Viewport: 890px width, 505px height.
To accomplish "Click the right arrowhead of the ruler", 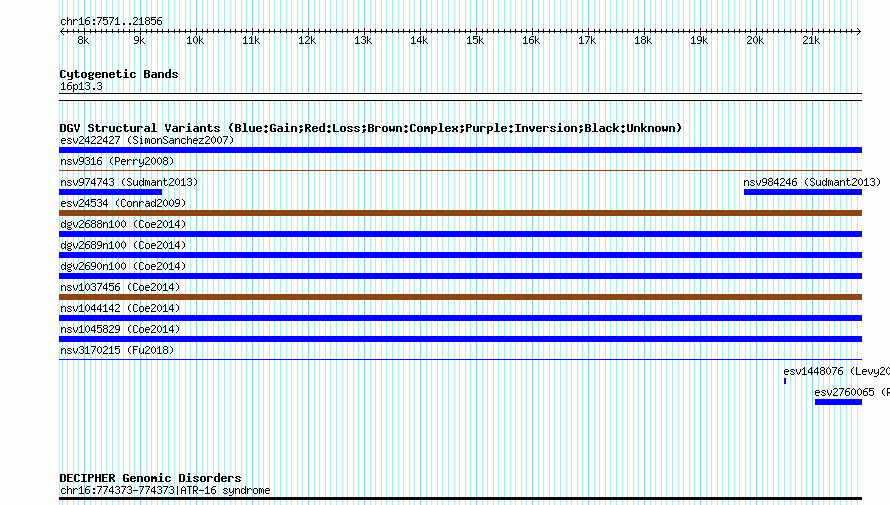I will click(x=859, y=31).
